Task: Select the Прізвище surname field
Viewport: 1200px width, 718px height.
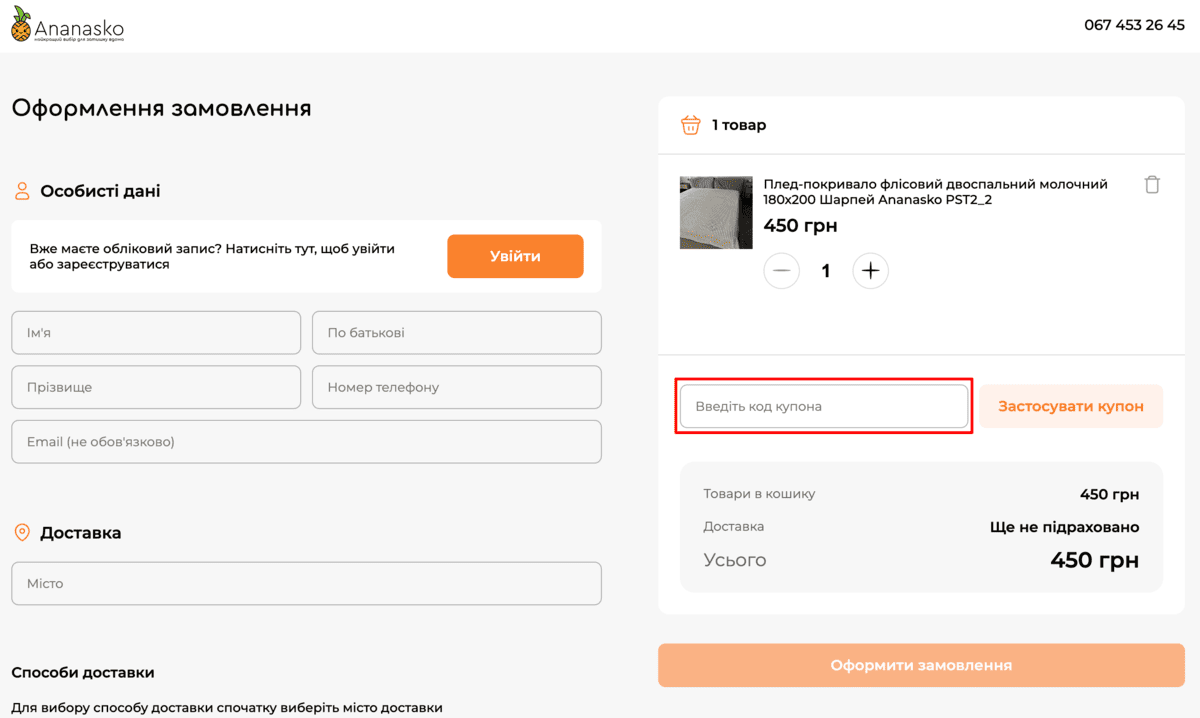Action: pyautogui.click(x=156, y=387)
